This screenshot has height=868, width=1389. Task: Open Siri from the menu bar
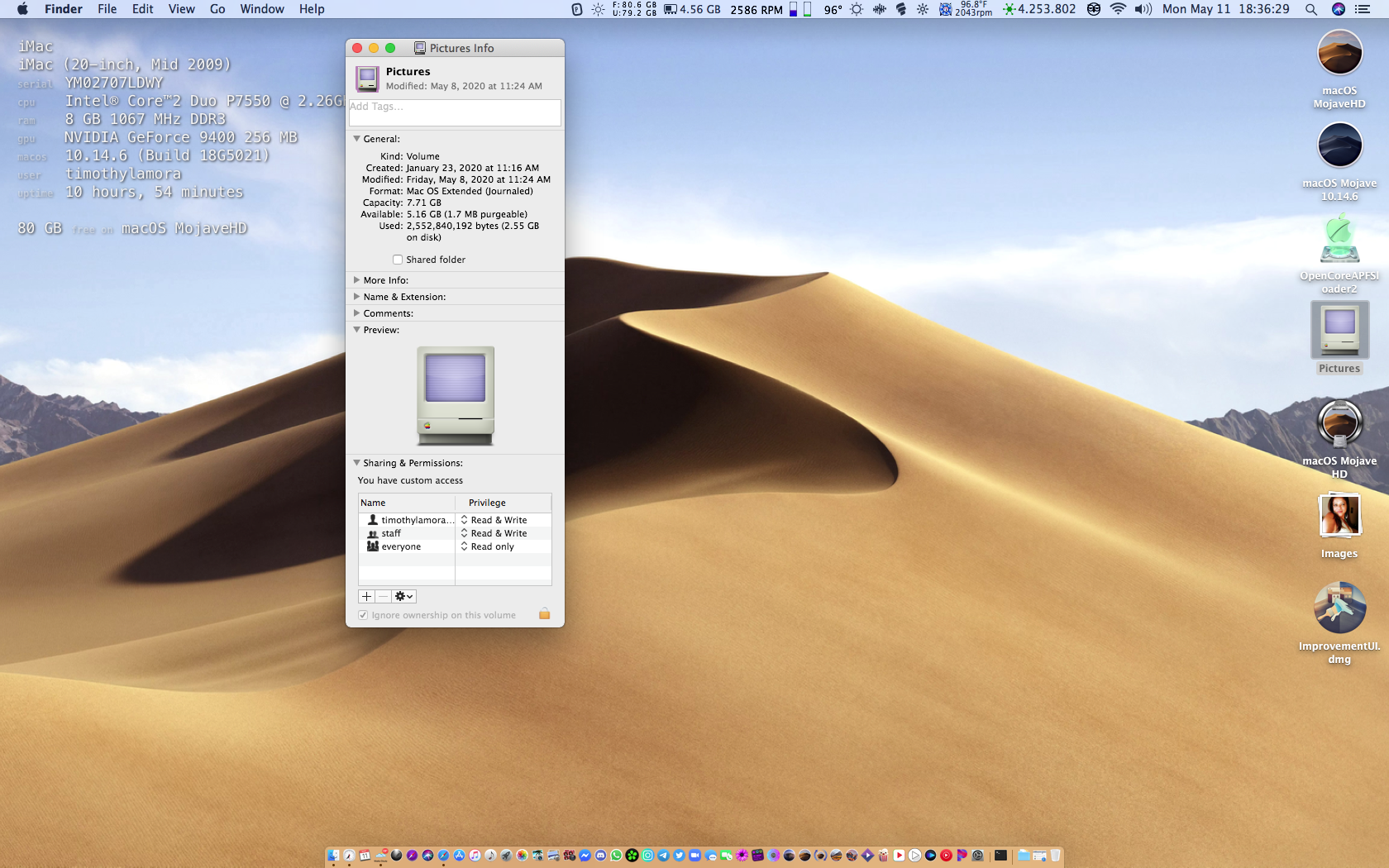(1339, 9)
